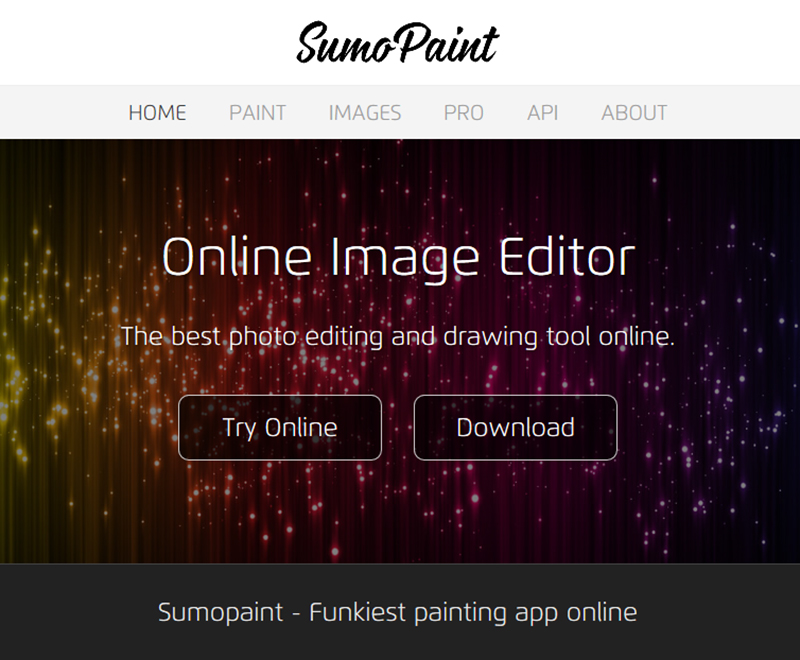The height and width of the screenshot is (660, 800).
Task: Open the PAINT menu item
Action: [x=257, y=113]
